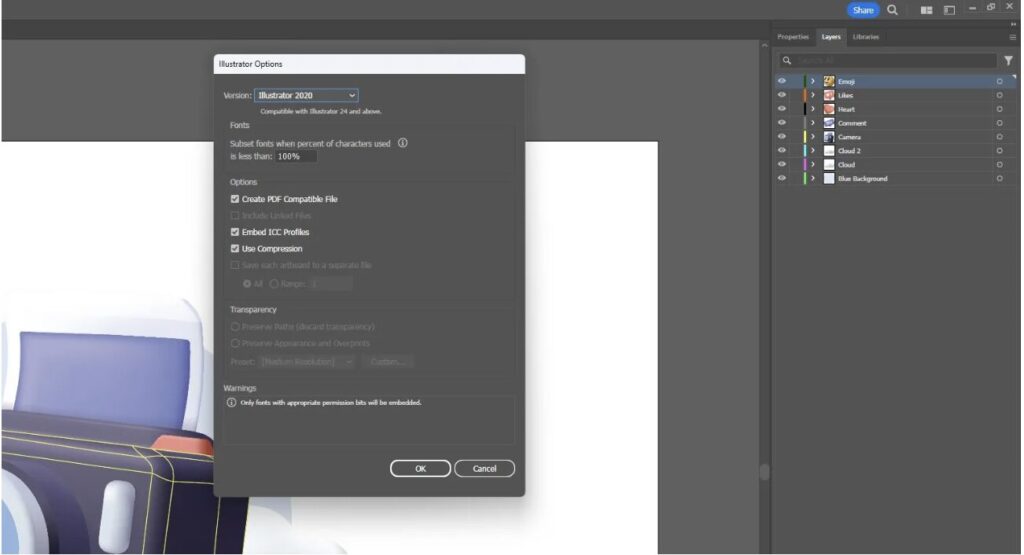
Task: Open the workspace switcher icon
Action: 949,10
